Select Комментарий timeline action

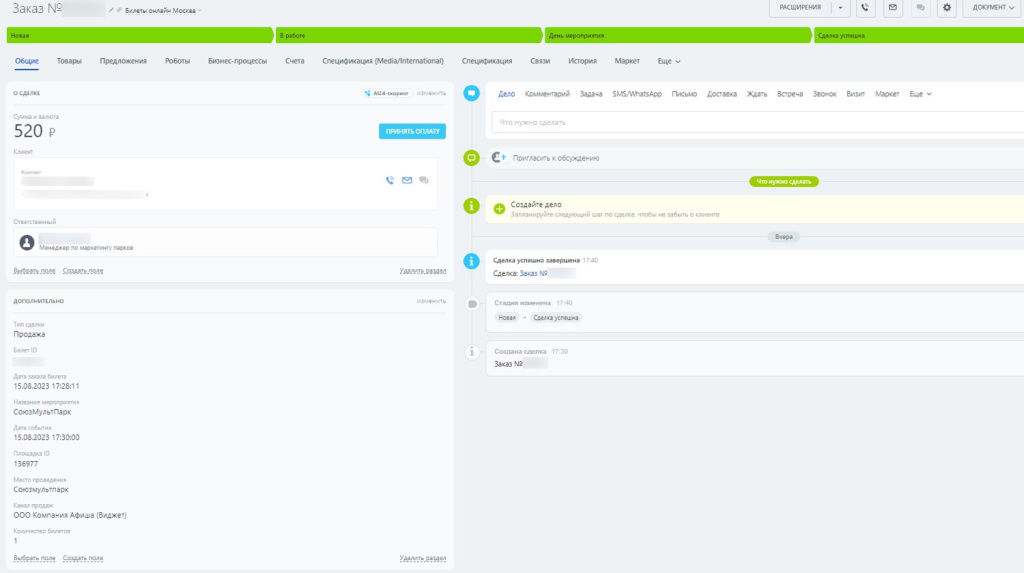(x=547, y=94)
